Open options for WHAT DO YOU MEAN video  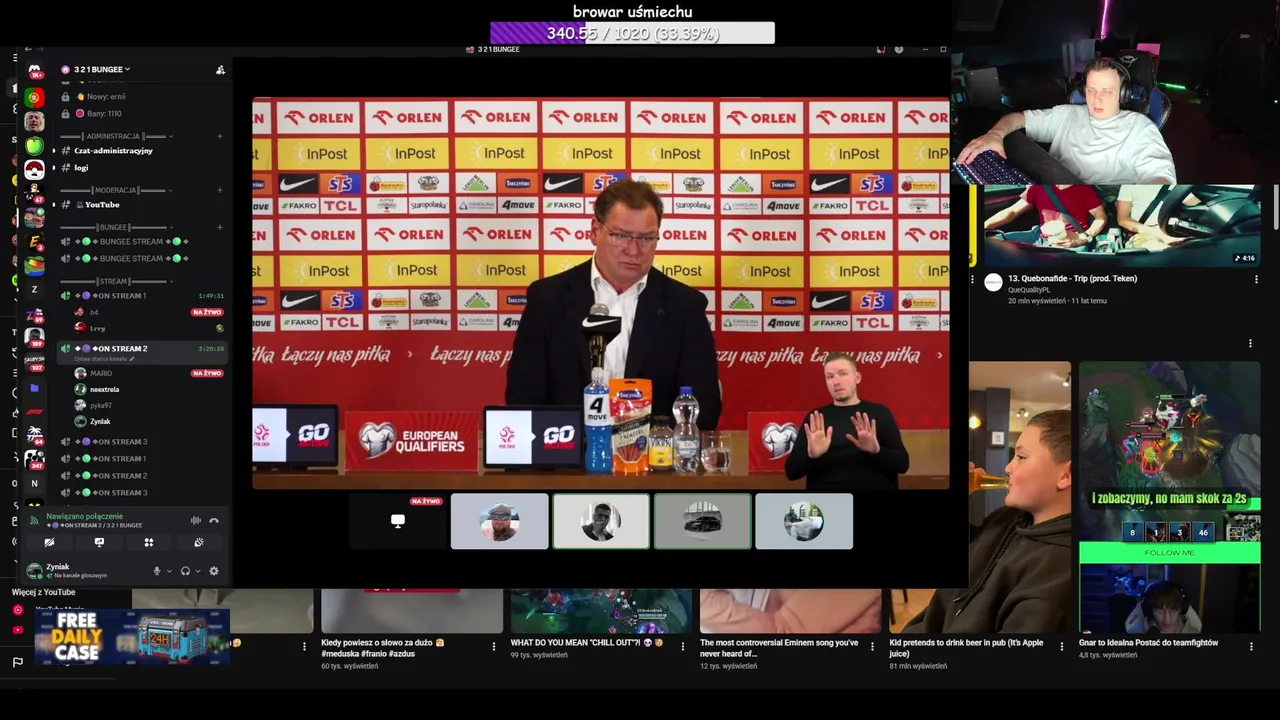pyautogui.click(x=683, y=646)
